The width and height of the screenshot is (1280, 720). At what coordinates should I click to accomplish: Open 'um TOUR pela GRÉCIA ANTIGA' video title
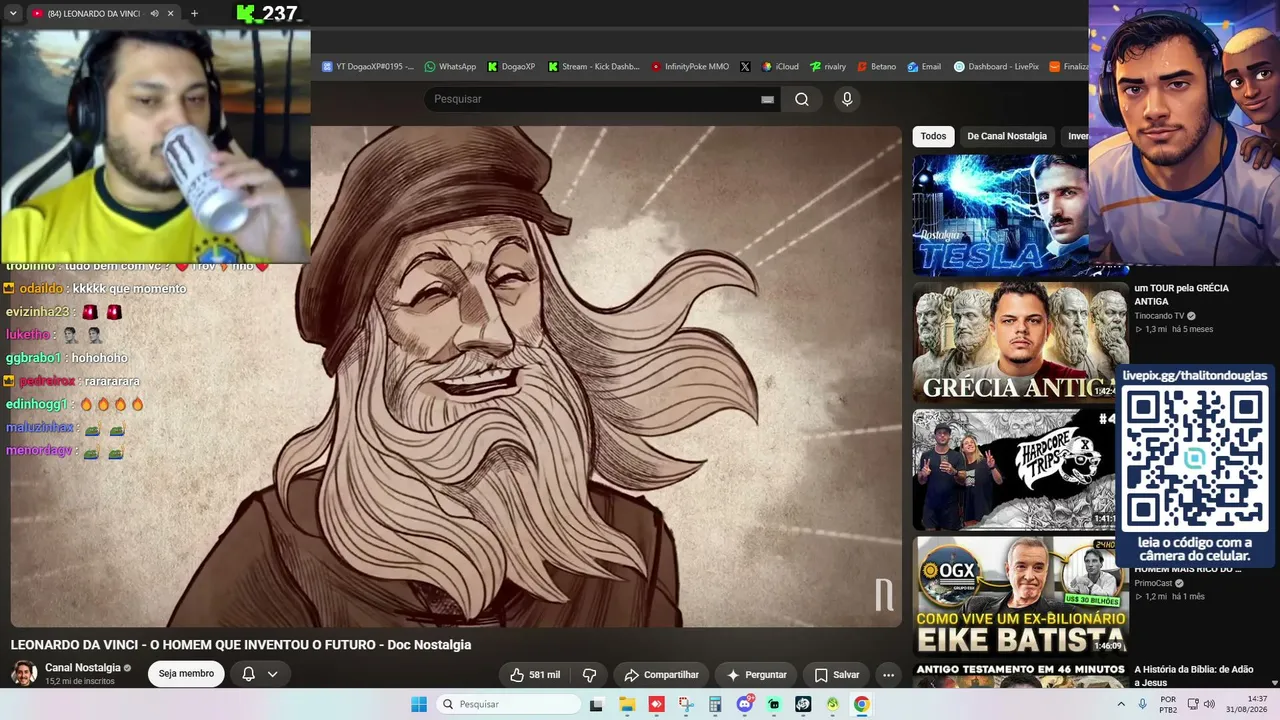click(1181, 294)
